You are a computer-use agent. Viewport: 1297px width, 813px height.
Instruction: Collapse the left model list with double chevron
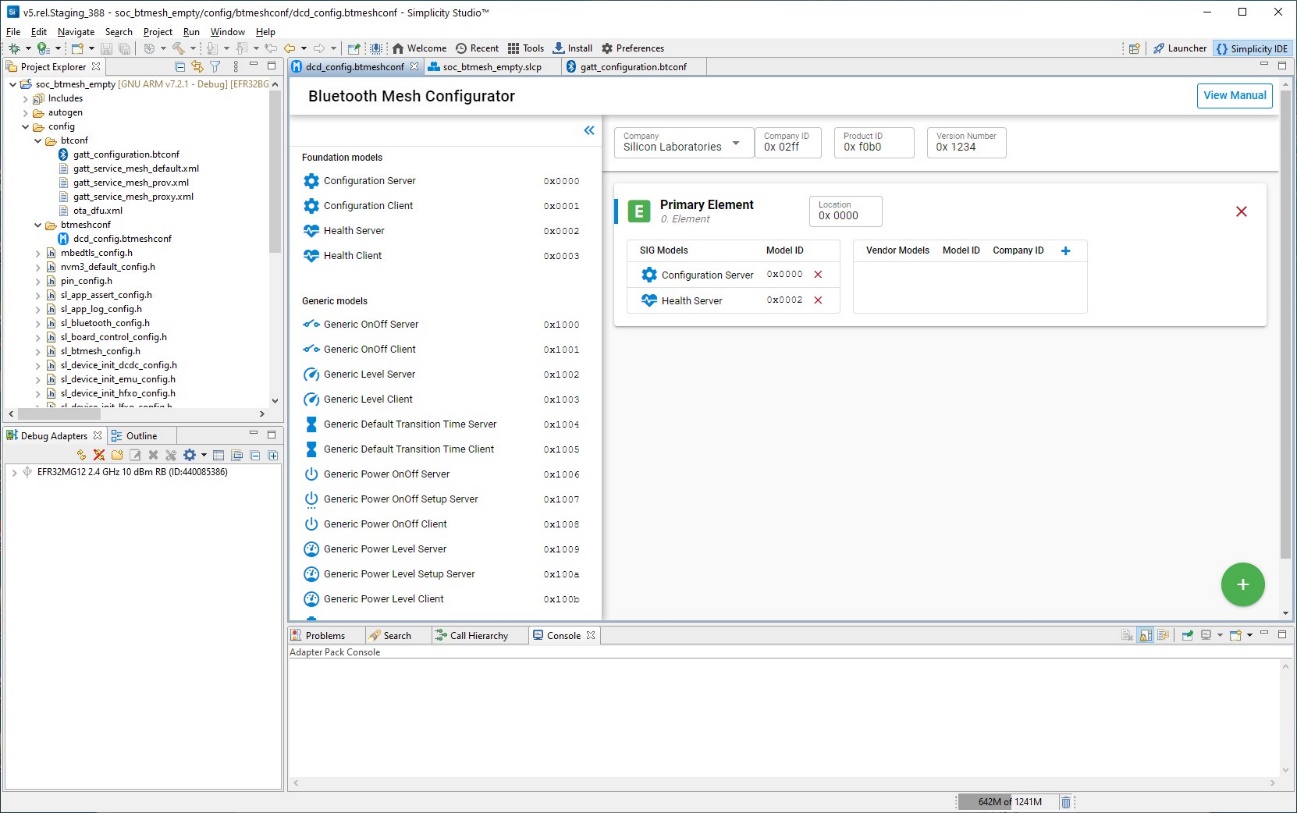(589, 130)
